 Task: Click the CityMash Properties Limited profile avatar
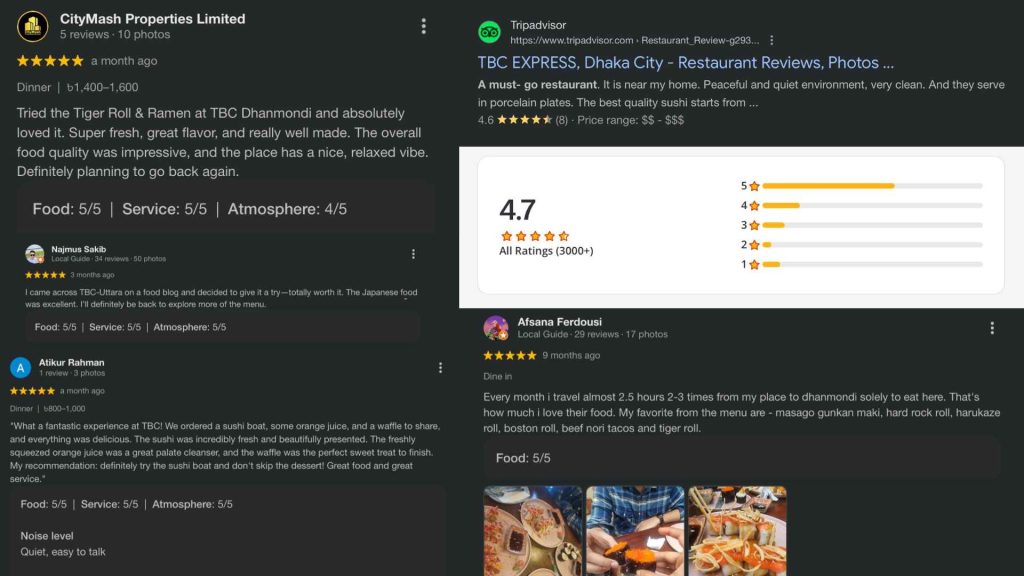32,26
